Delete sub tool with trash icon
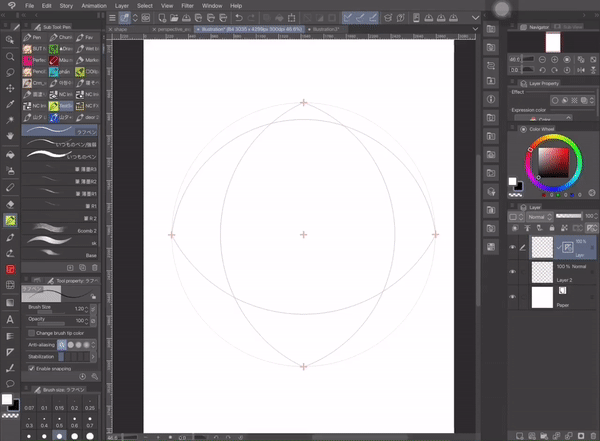Viewport: 600px width, 441px height. 95,267
